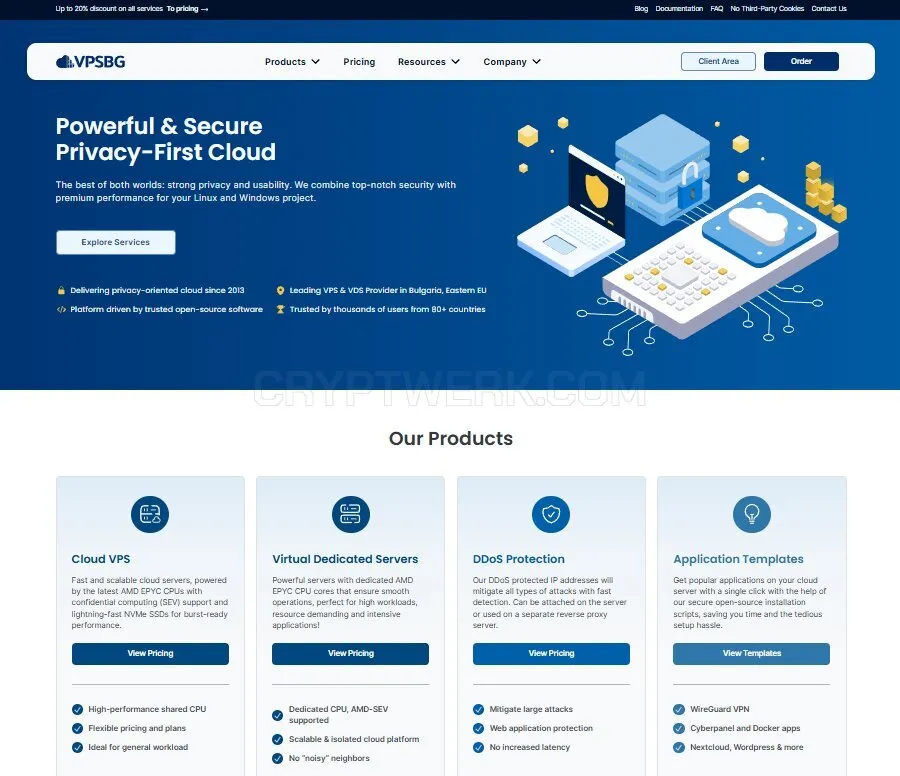The image size is (900, 776).
Task: Click the checkmark next to 'Web application protection'
Action: 479,728
